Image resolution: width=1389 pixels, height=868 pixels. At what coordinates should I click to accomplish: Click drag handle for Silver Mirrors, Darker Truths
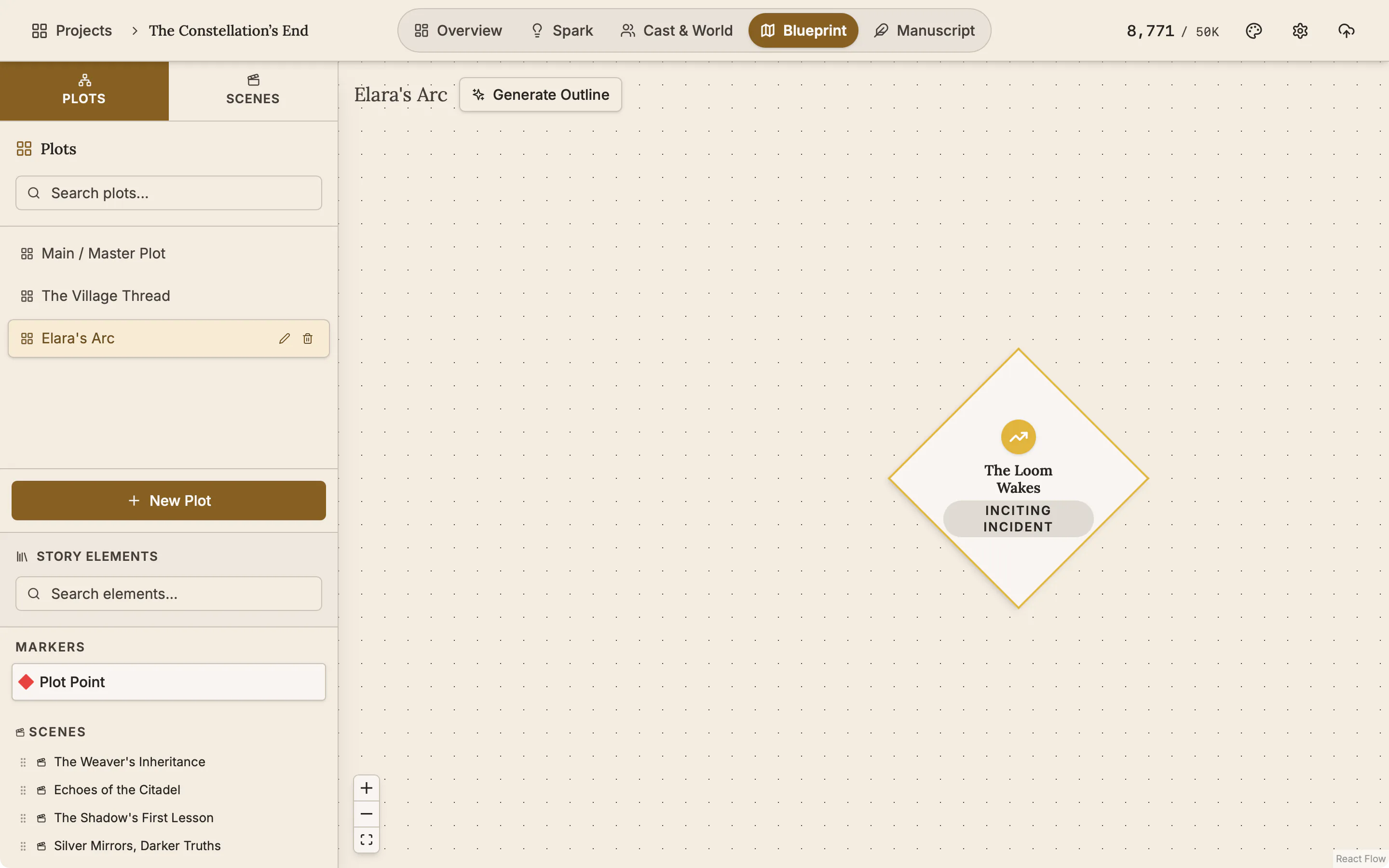[x=23, y=846]
